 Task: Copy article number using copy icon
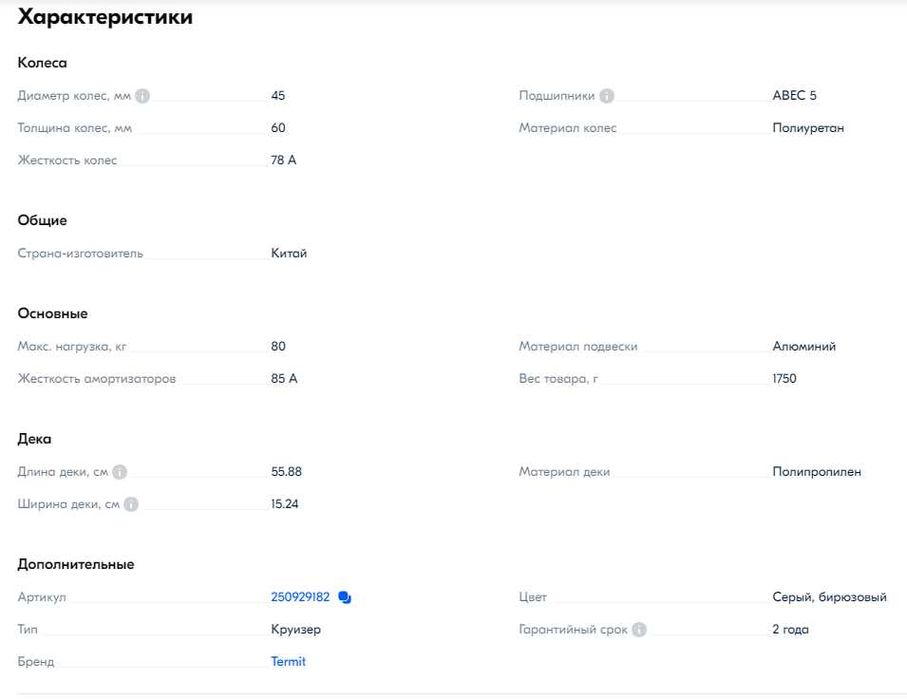click(344, 597)
